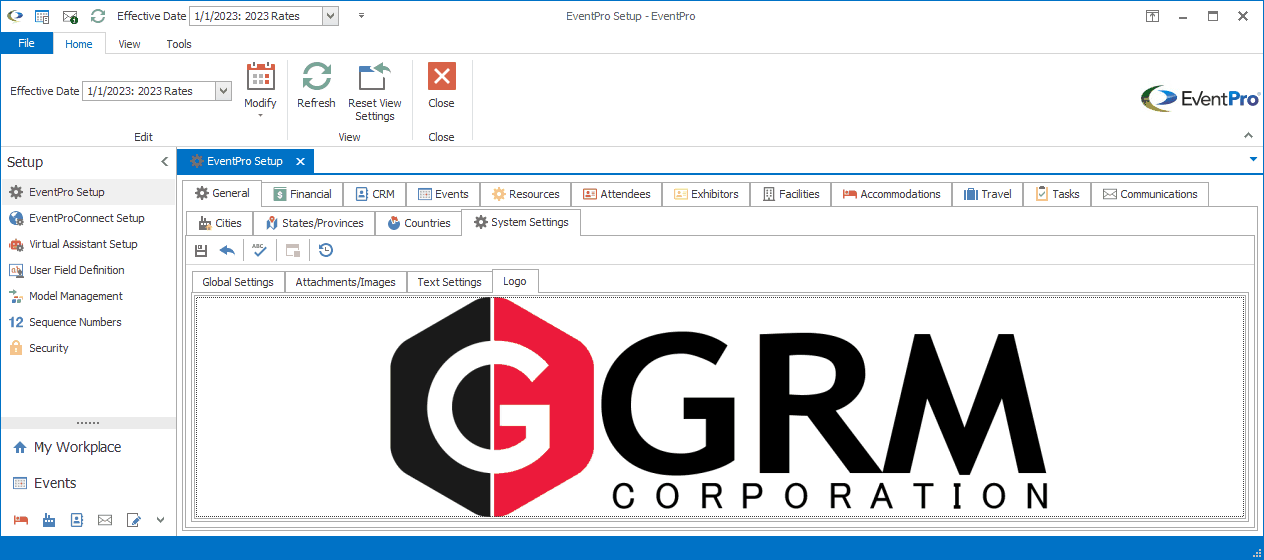
Task: Open Events navigation group
Action: pos(88,483)
